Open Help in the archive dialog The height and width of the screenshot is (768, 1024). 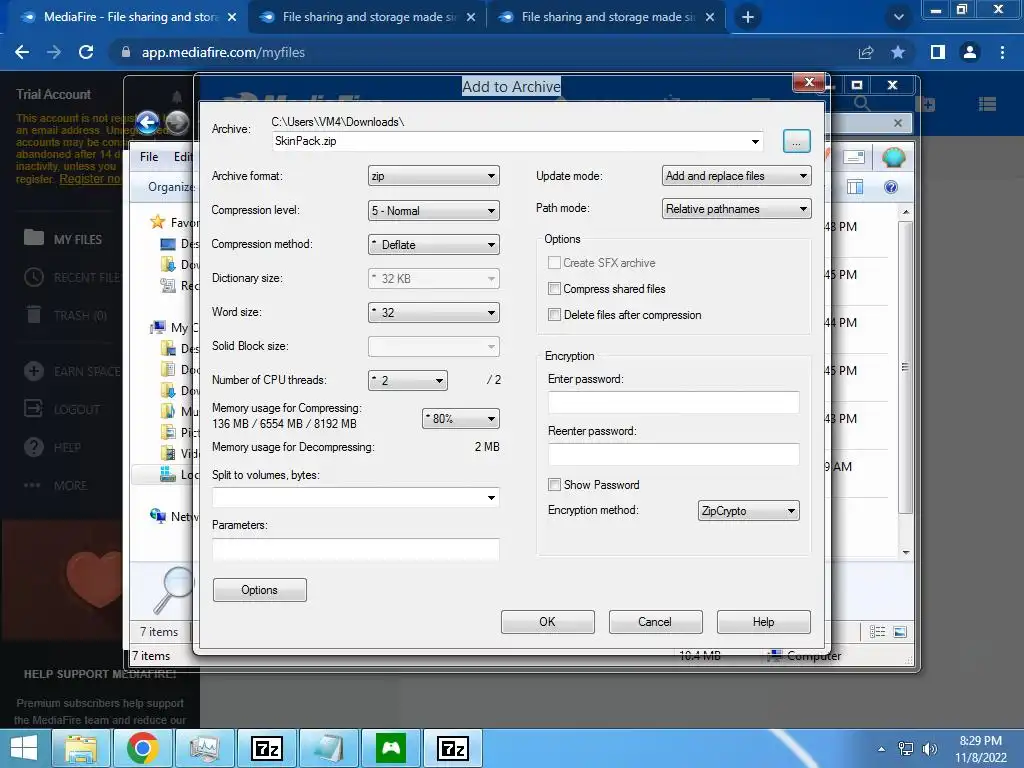(x=763, y=622)
